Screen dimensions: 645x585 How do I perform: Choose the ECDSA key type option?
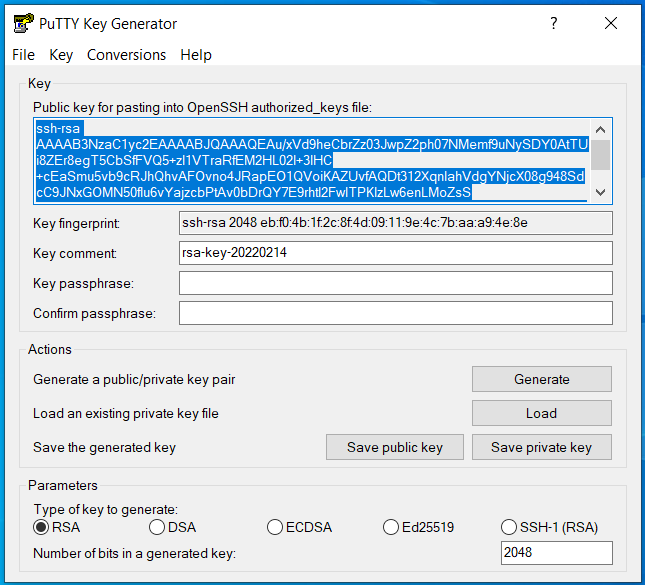click(x=275, y=527)
